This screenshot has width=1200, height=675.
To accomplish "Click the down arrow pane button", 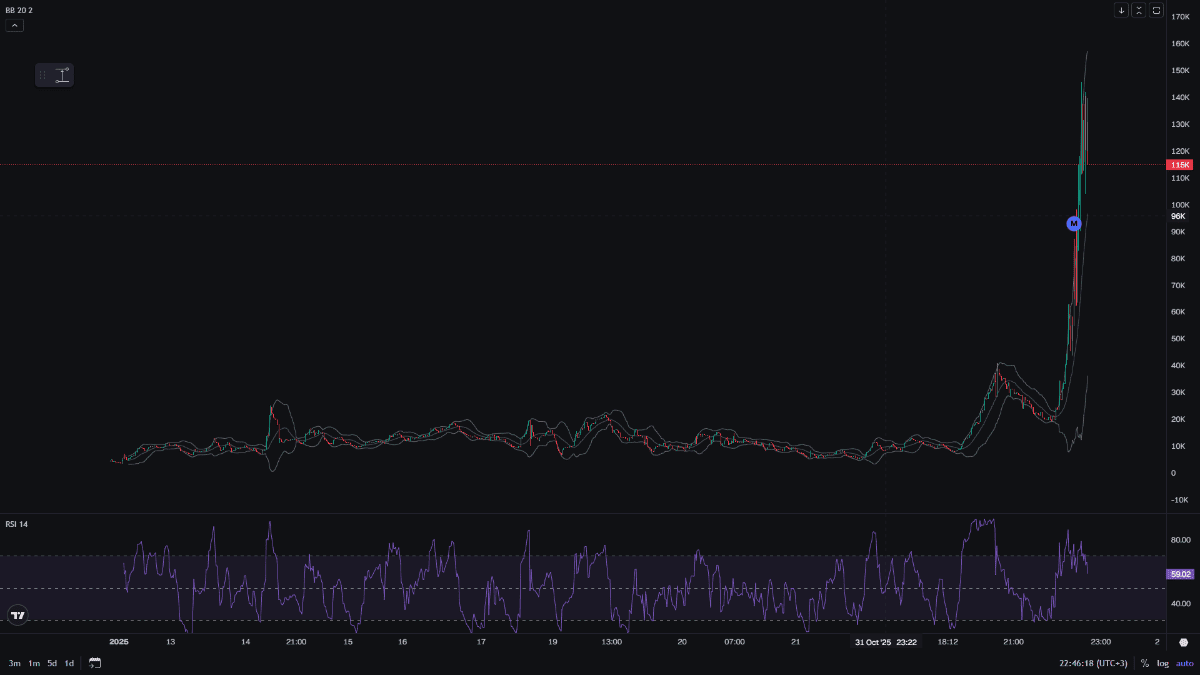I will 1121,10.
